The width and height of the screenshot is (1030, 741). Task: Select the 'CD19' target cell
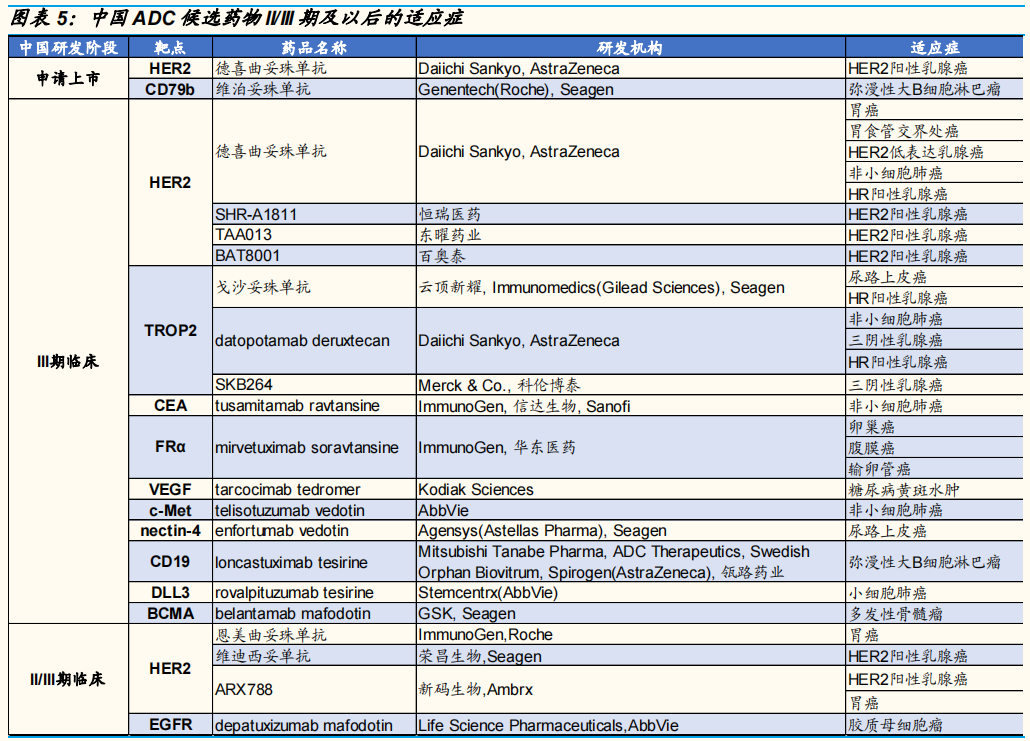170,562
